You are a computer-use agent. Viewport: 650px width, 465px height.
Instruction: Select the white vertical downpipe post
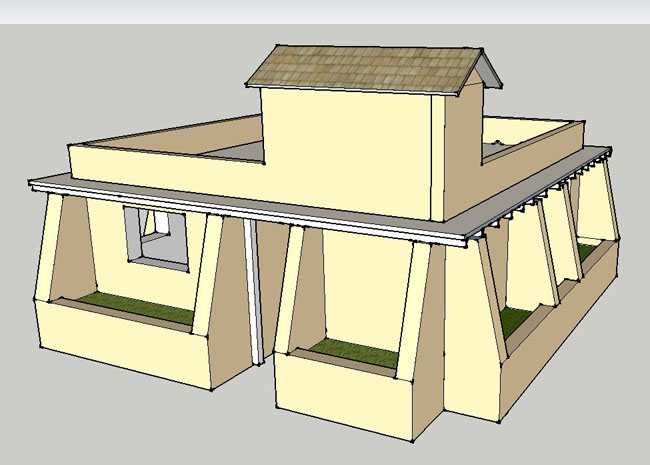[x=253, y=291]
